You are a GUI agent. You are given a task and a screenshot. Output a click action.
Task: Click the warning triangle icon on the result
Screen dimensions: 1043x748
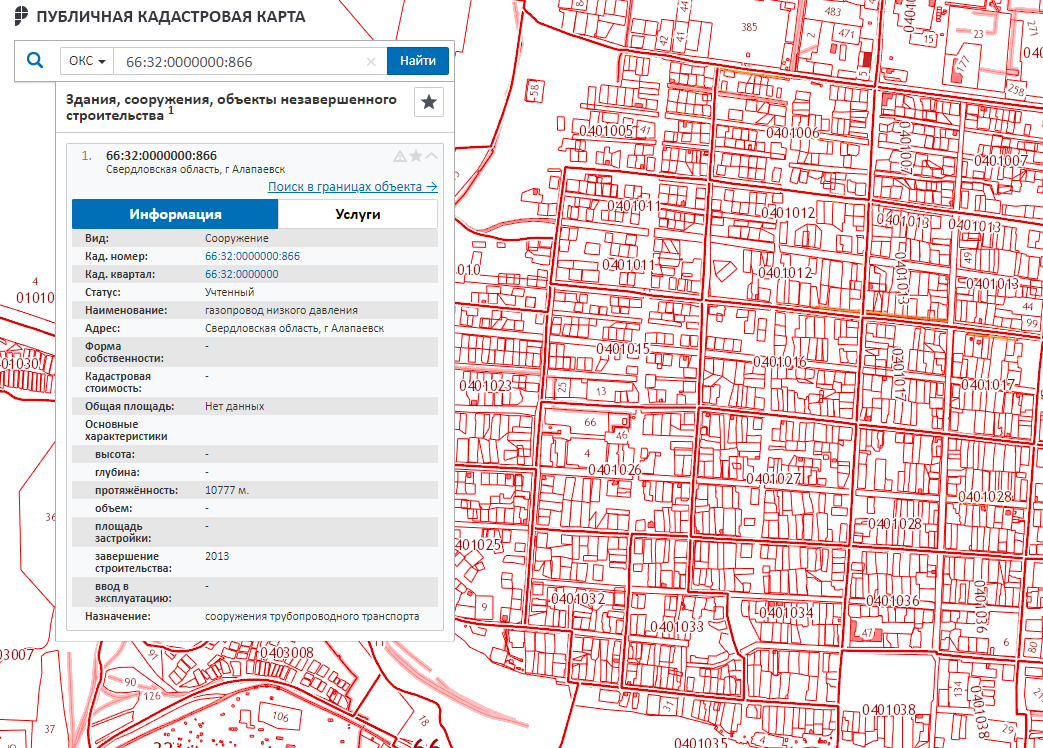[400, 156]
